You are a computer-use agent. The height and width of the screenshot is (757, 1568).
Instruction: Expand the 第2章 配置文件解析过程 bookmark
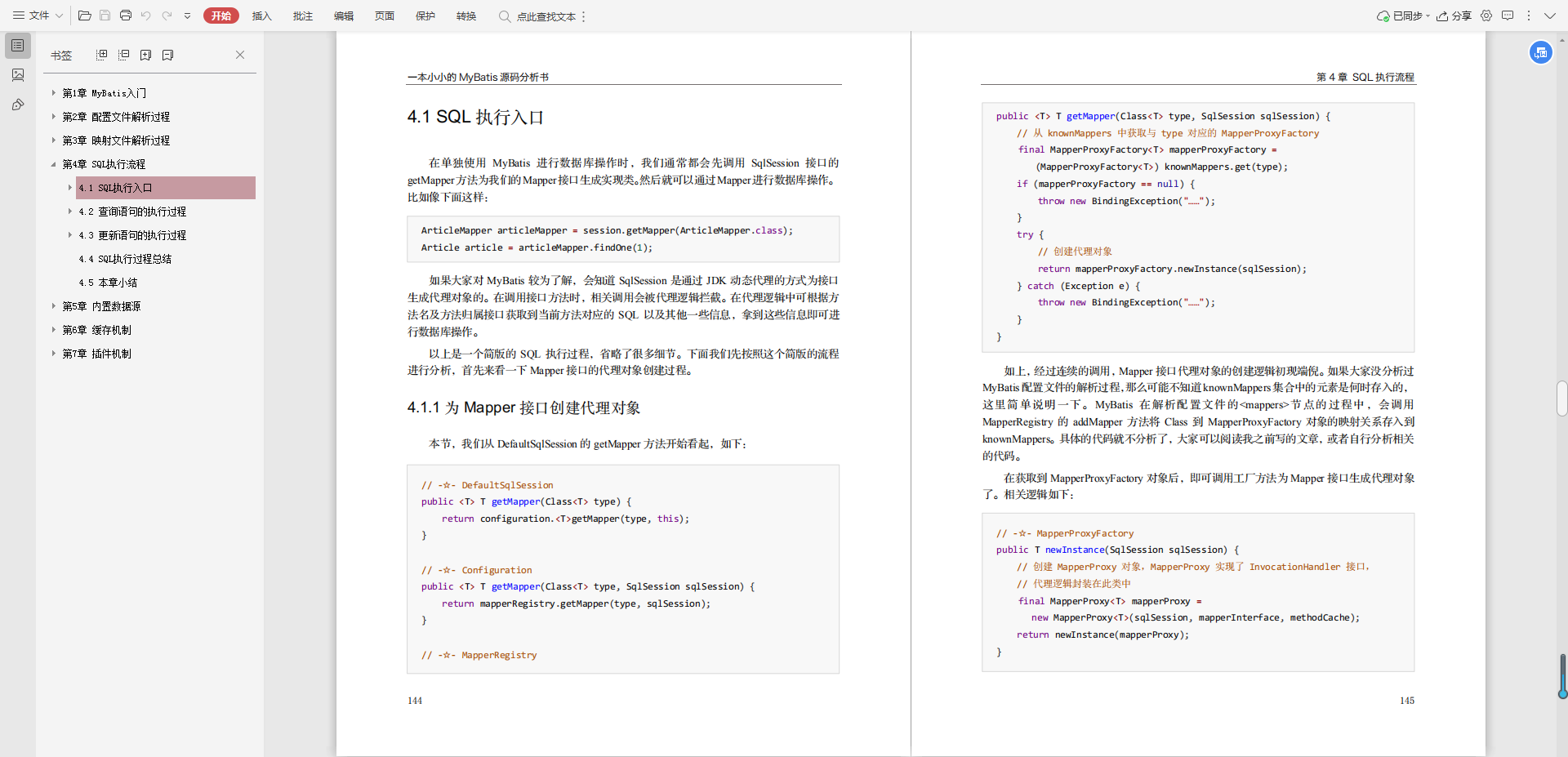(x=54, y=117)
